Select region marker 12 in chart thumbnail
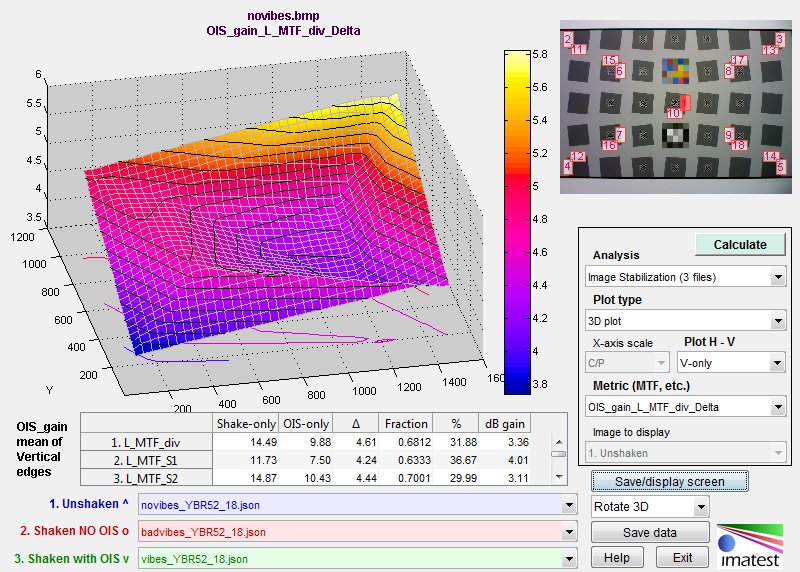Viewport: 800px width, 572px height. (577, 156)
